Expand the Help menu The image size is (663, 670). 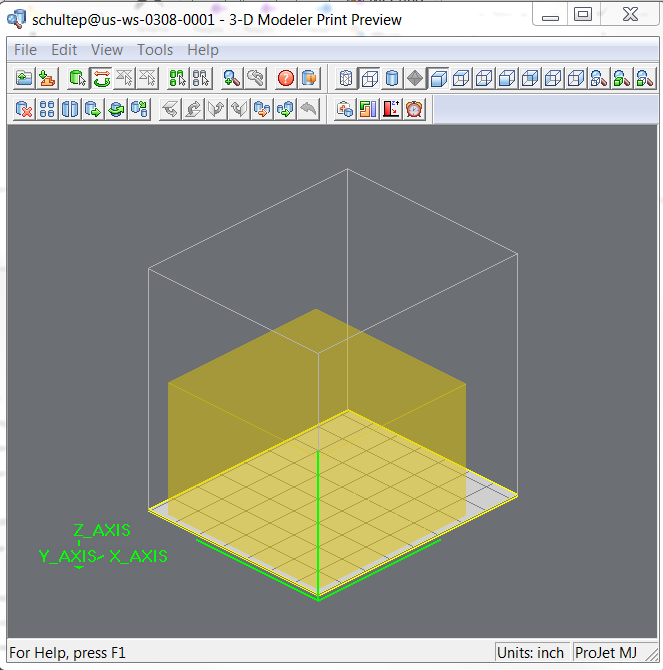pyautogui.click(x=203, y=49)
